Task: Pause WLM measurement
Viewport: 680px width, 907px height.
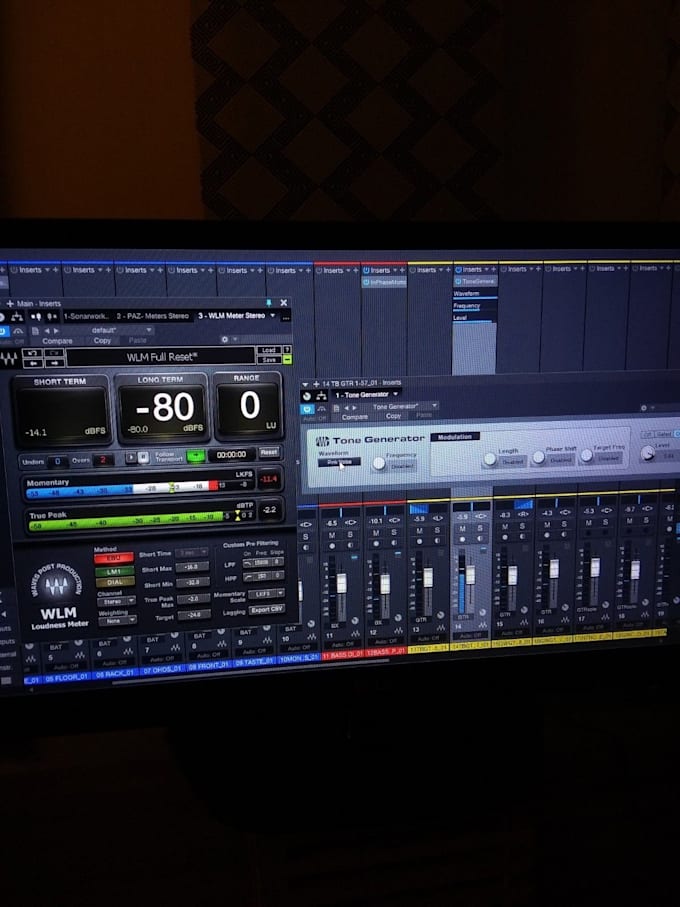Action: coord(143,456)
